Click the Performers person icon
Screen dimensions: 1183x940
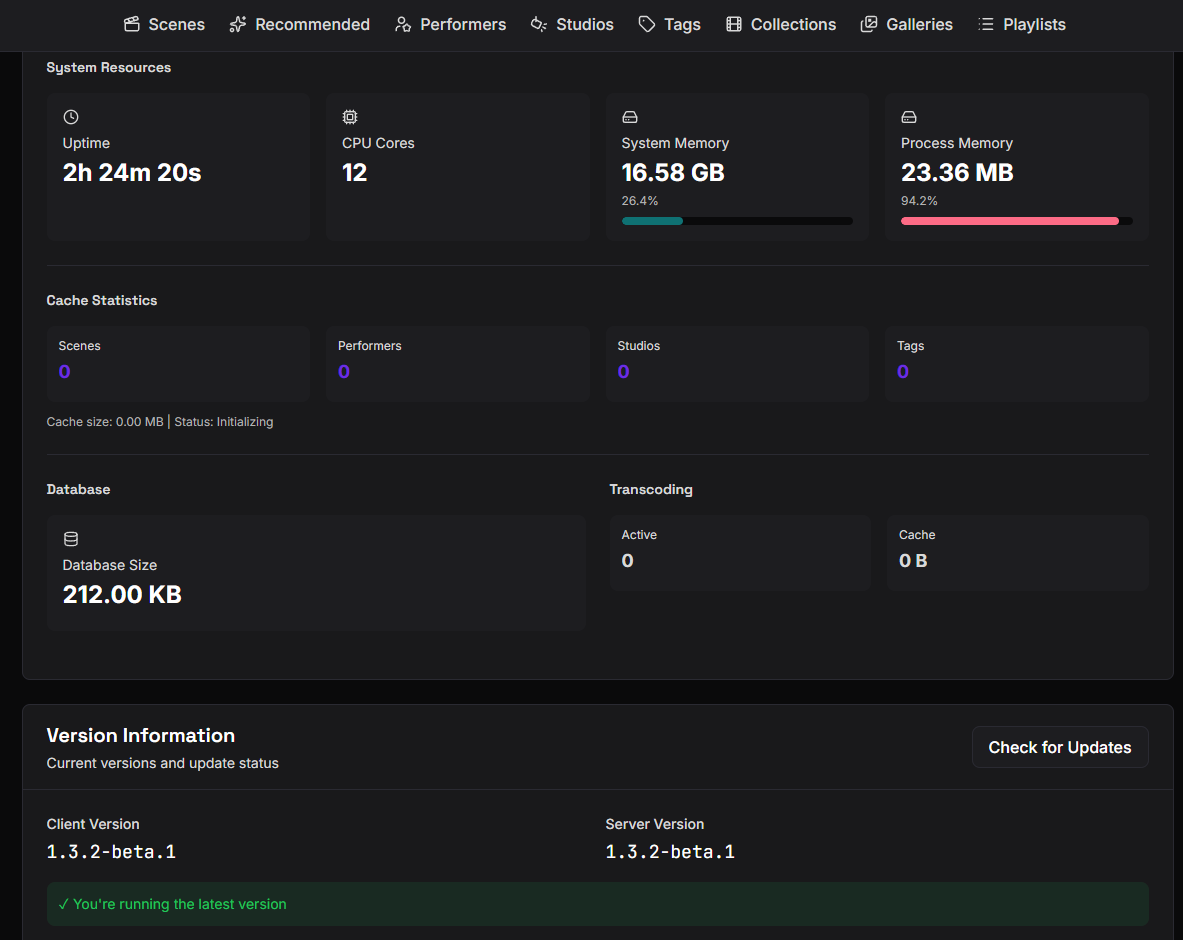point(403,24)
